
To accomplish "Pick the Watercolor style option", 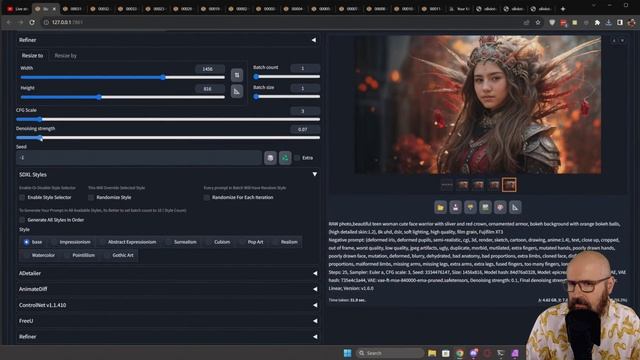I will [x=39, y=256].
